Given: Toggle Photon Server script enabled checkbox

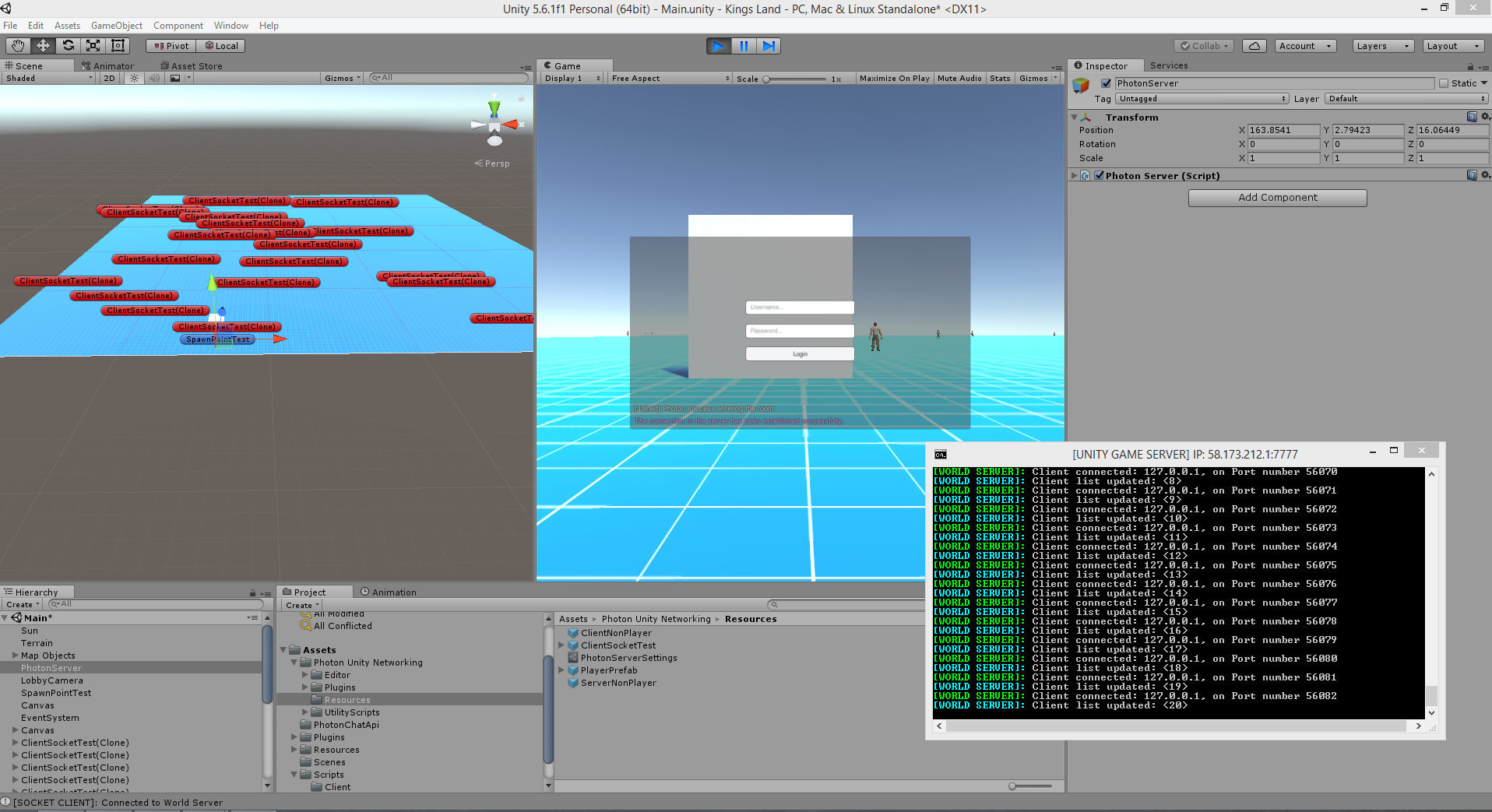Looking at the screenshot, I should (x=1099, y=175).
